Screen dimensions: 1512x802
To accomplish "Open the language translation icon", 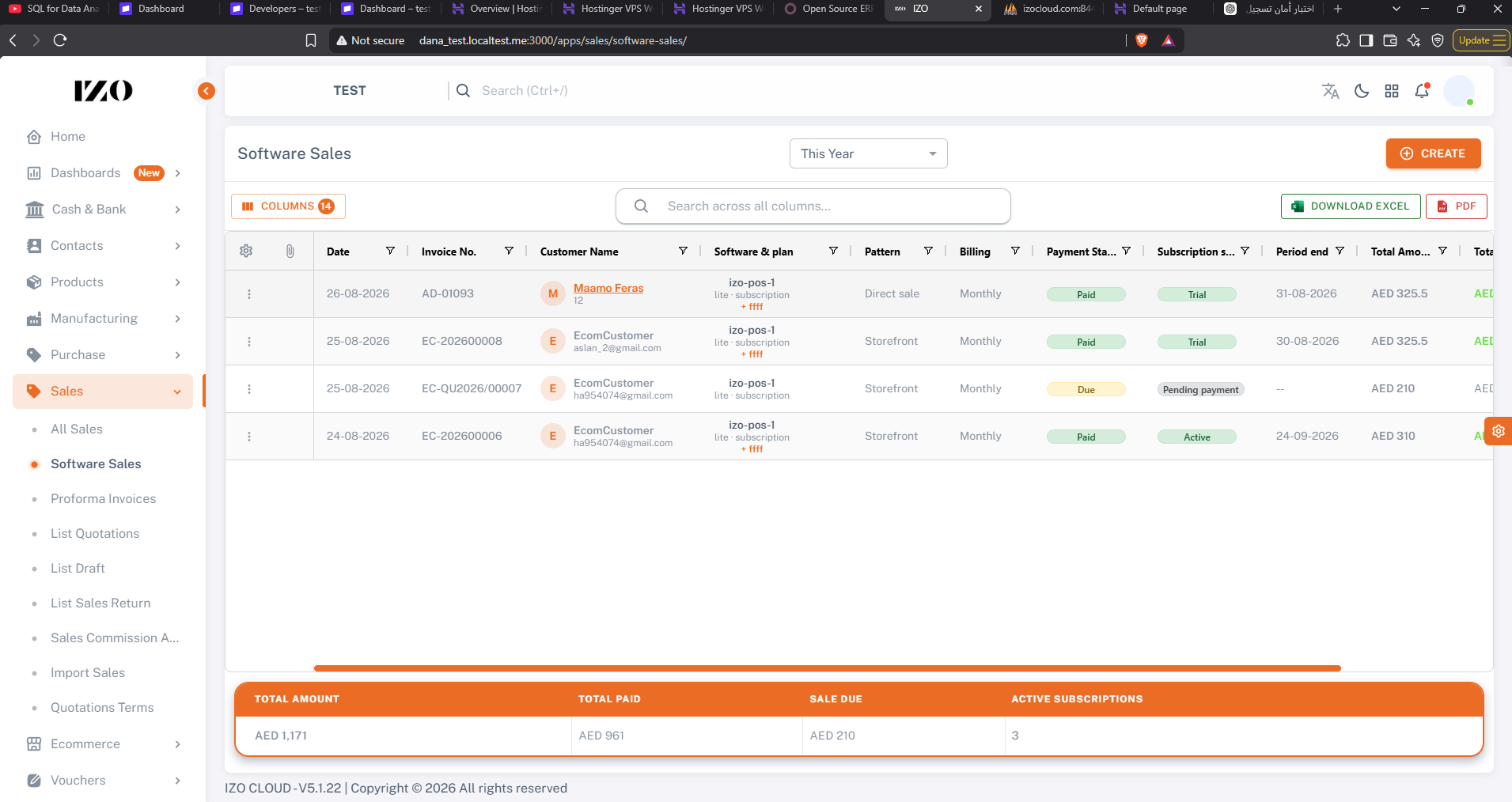I will [1331, 91].
